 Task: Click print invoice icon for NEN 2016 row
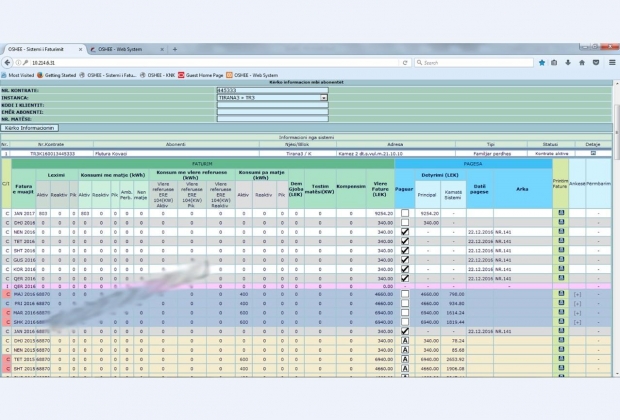click(561, 231)
